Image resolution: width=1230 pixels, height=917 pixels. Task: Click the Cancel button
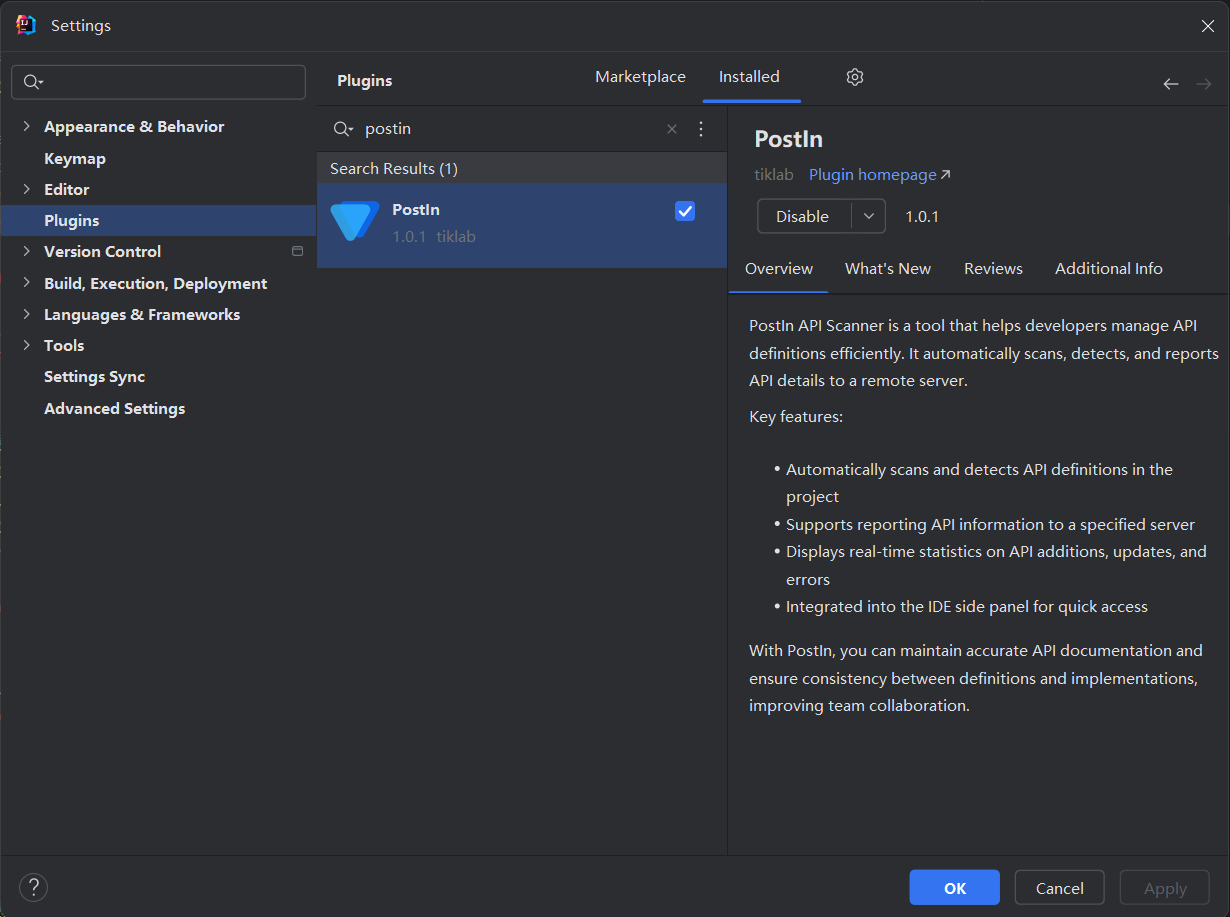tap(1060, 888)
